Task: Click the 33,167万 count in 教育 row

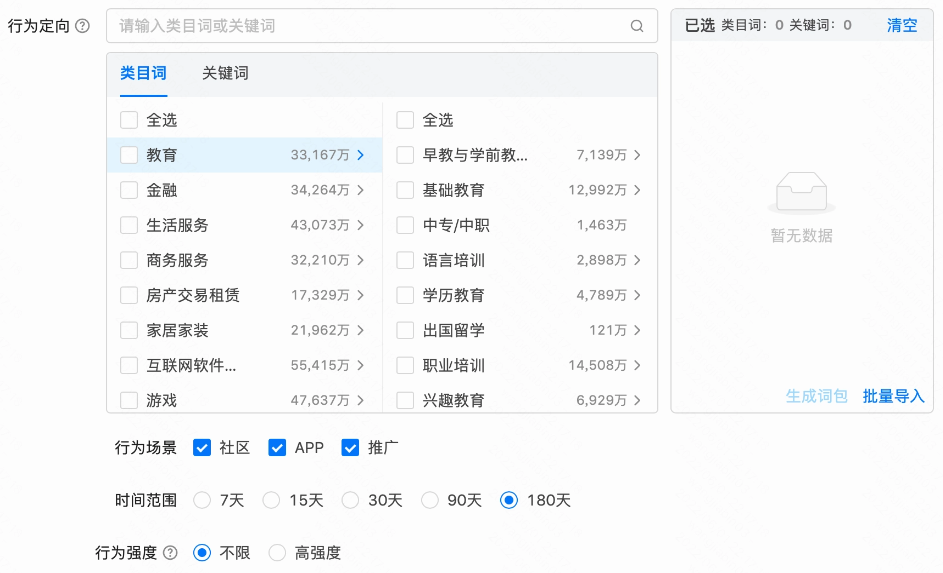Action: tap(320, 155)
